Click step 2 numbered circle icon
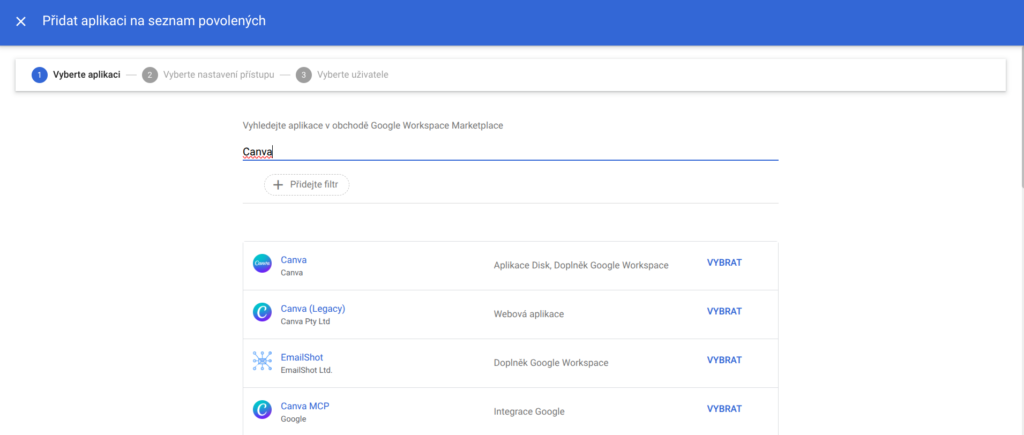This screenshot has height=435, width=1024. [x=150, y=75]
